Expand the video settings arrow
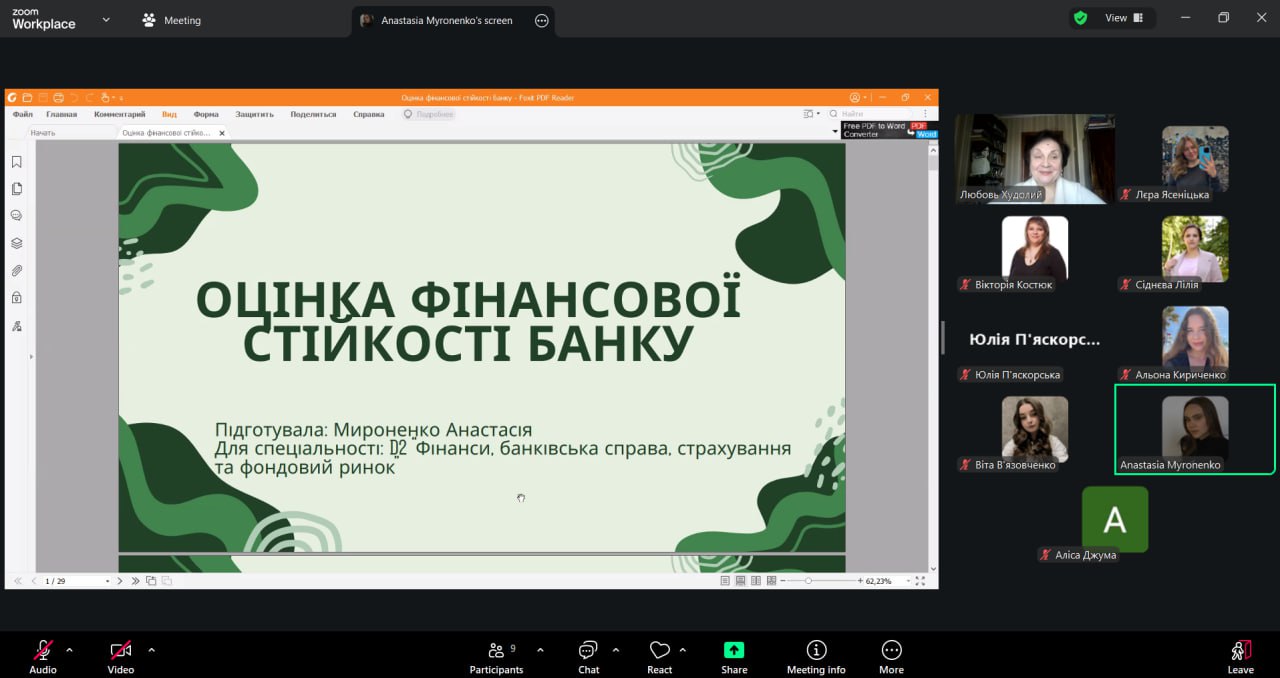Screen dimensions: 1280x678 [x=151, y=650]
